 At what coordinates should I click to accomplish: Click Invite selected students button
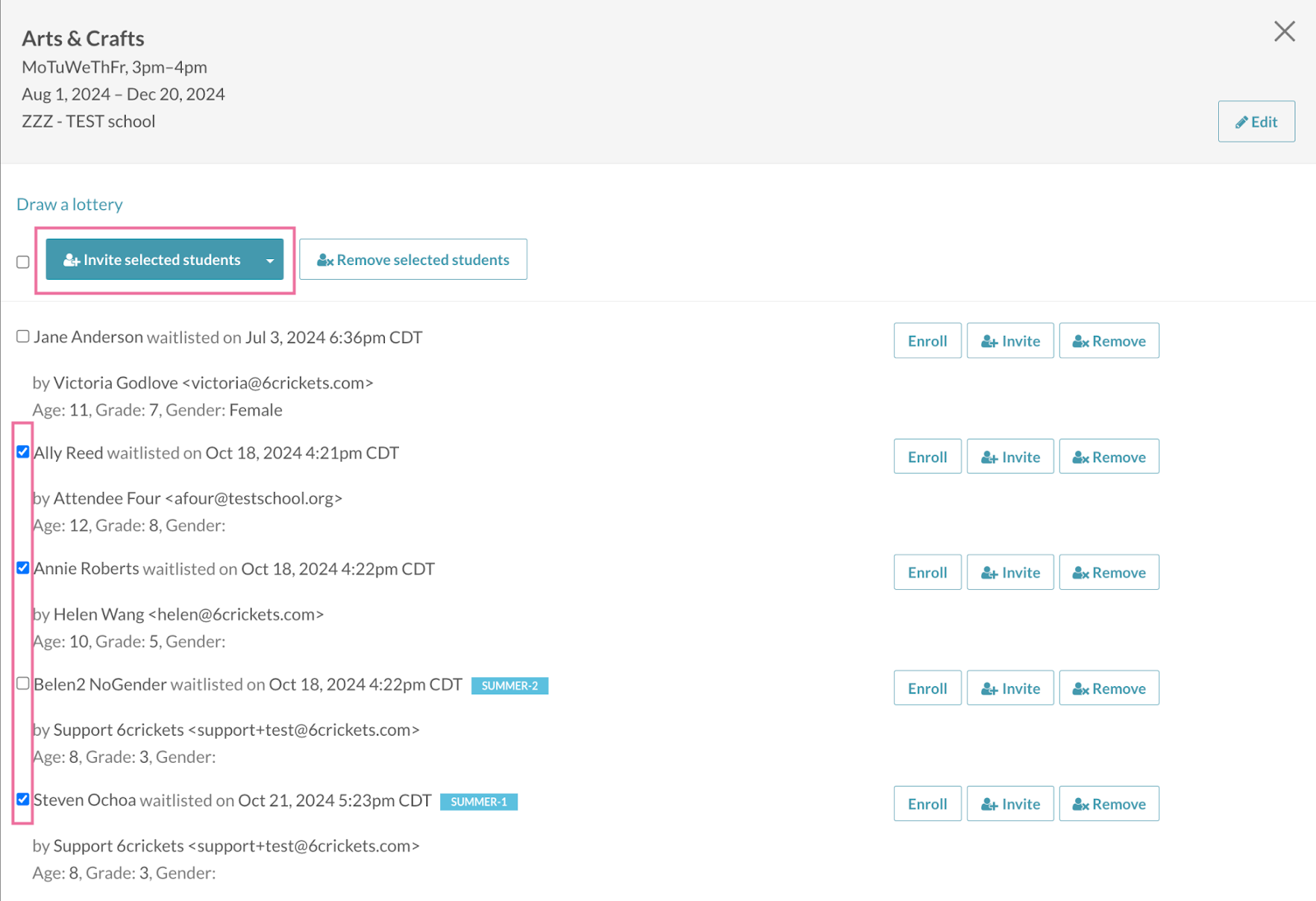coord(151,259)
